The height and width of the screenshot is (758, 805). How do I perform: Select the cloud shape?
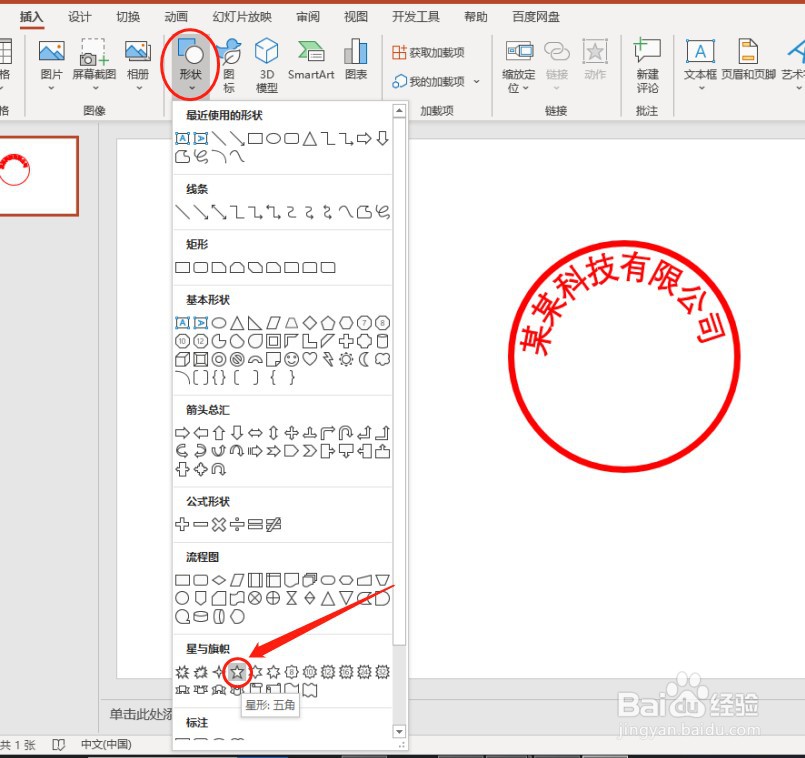pyautogui.click(x=382, y=359)
